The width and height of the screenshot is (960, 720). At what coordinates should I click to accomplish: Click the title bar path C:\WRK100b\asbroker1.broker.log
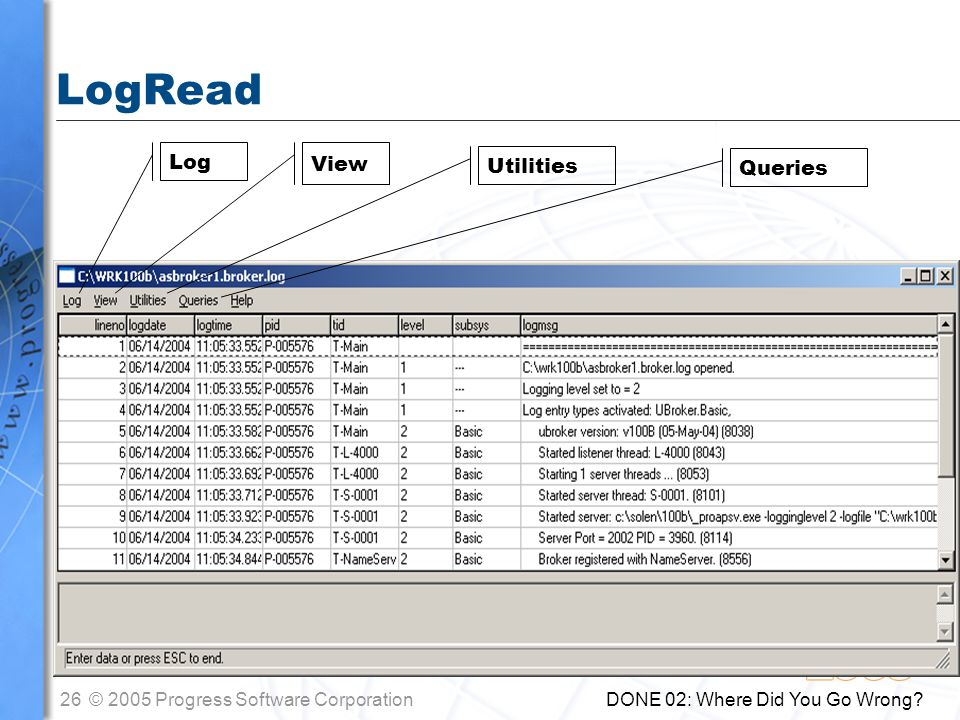(181, 276)
